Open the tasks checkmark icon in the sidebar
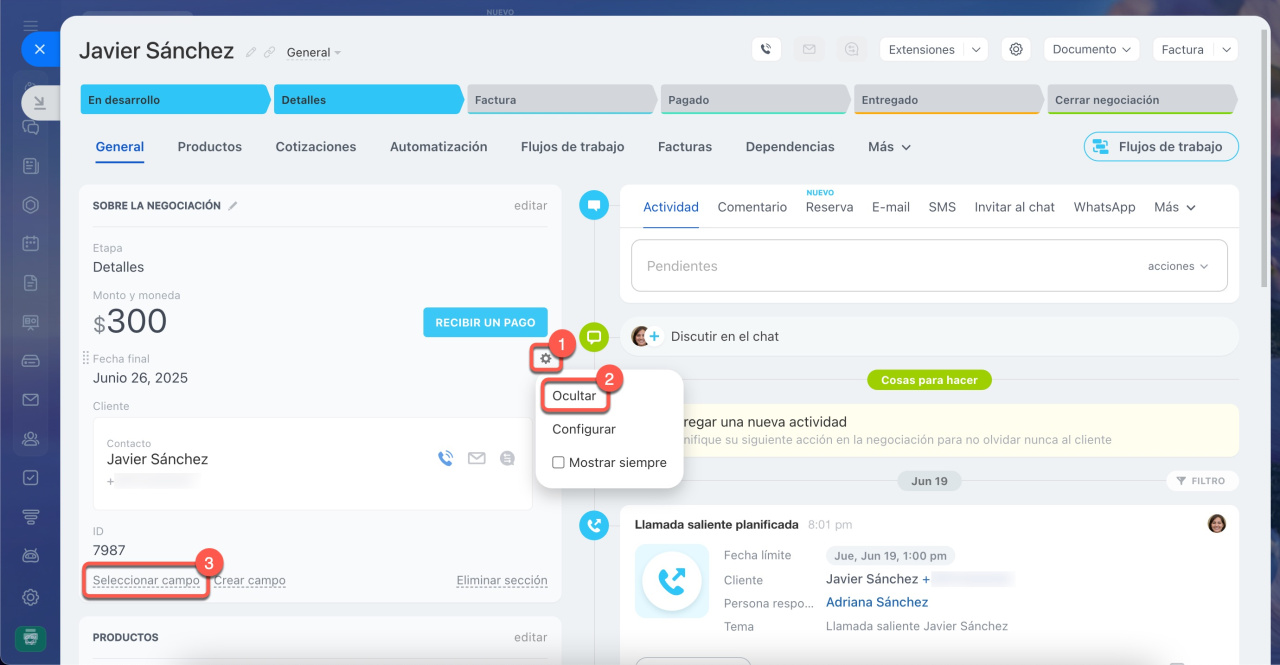This screenshot has width=1280, height=665. 31,477
